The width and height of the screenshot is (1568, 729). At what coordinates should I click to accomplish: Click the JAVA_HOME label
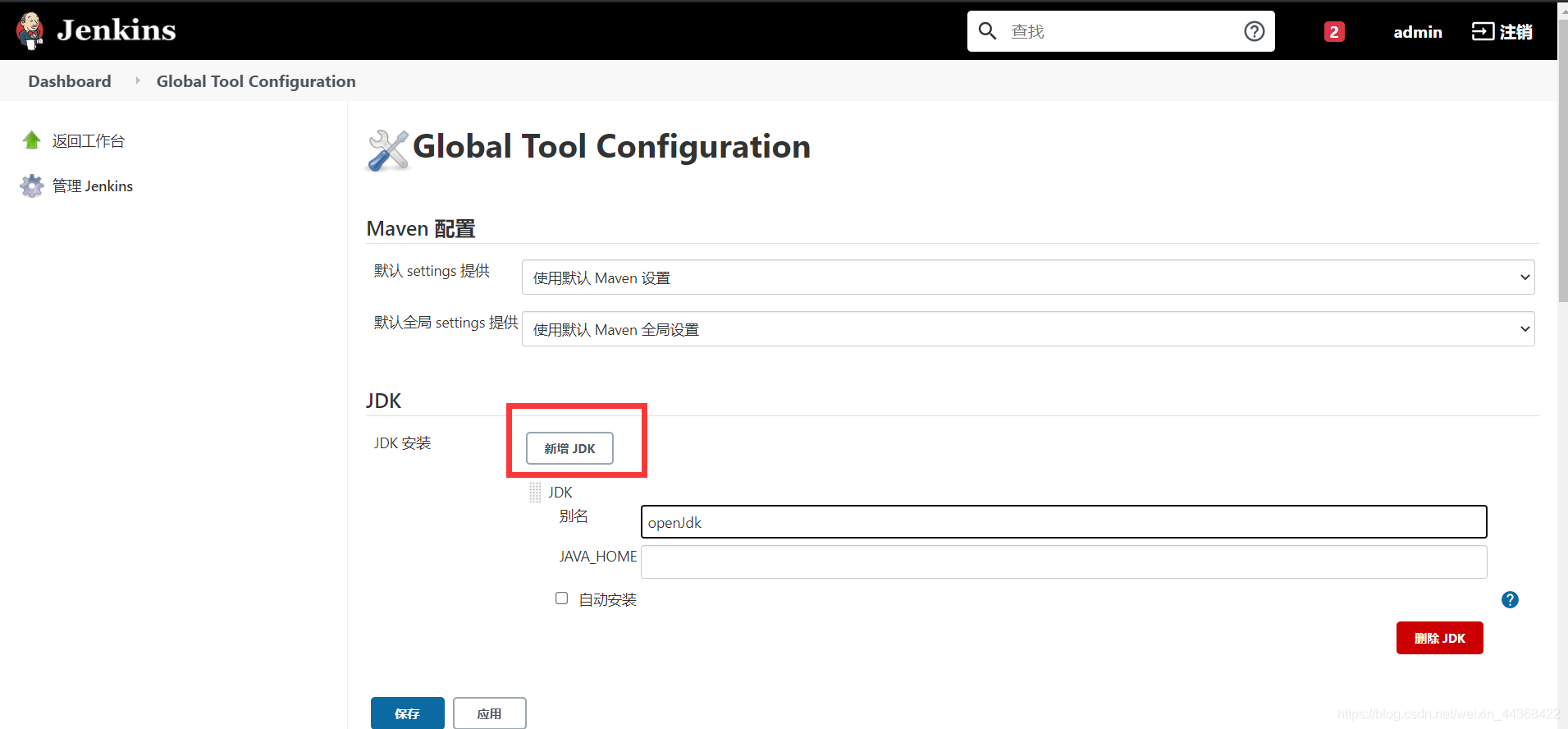(x=598, y=557)
